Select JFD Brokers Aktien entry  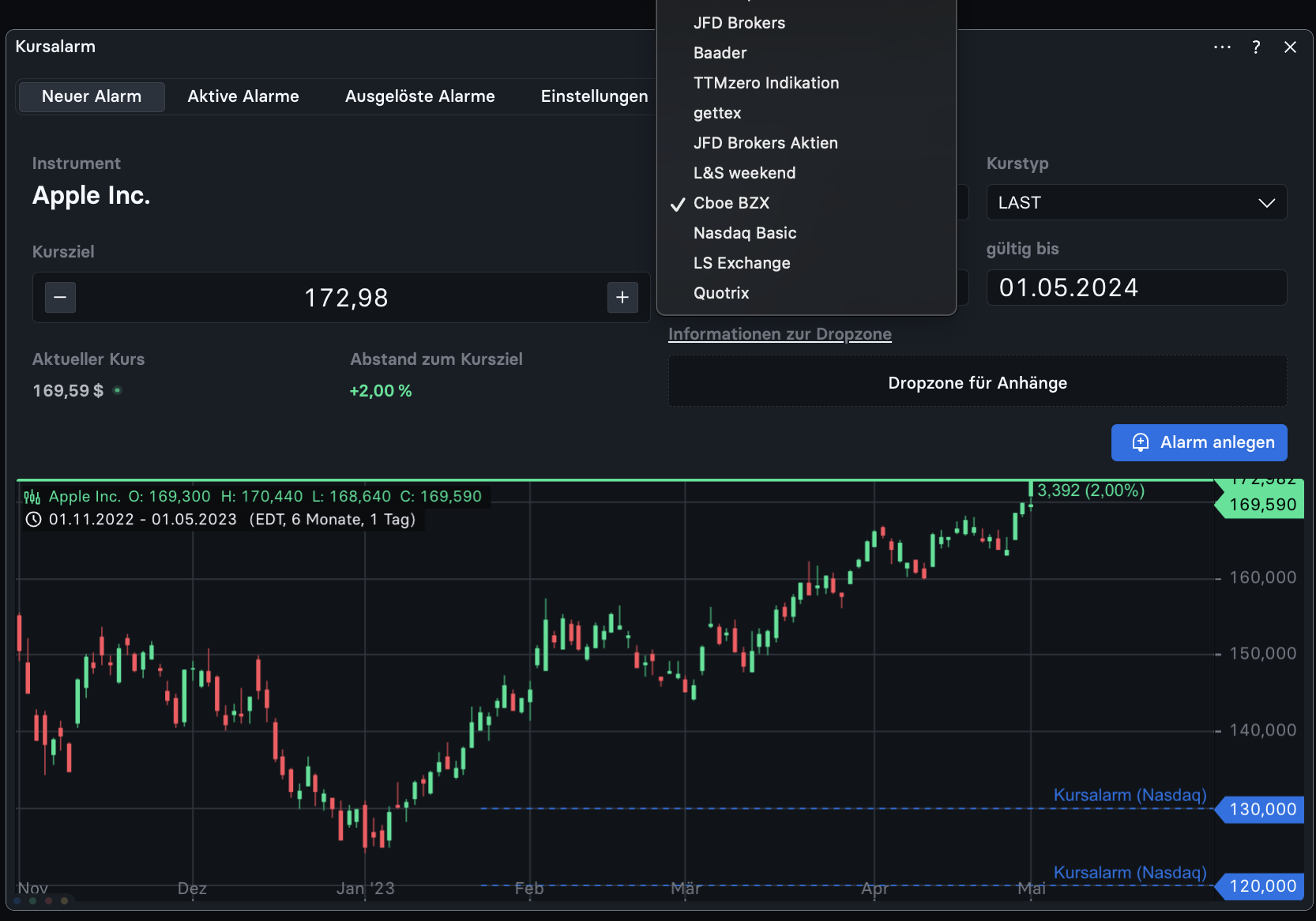807,143
